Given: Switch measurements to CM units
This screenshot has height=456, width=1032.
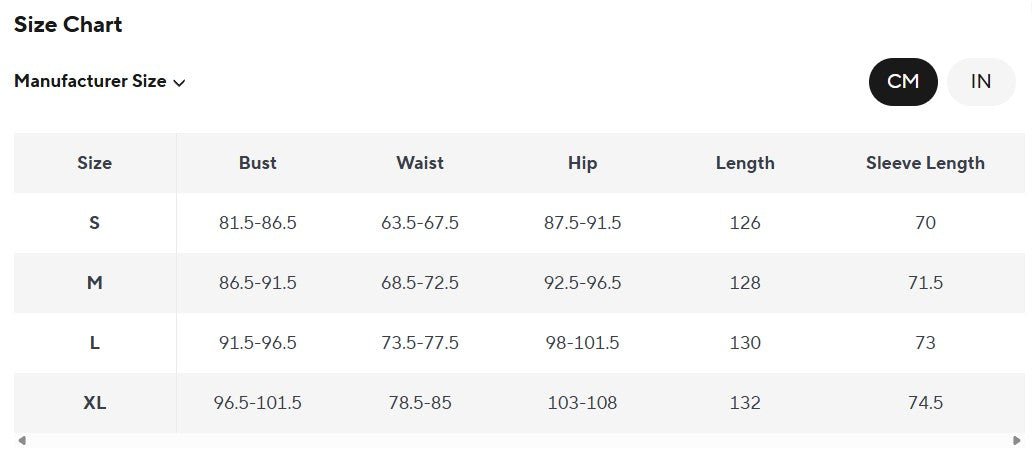Looking at the screenshot, I should coord(903,82).
